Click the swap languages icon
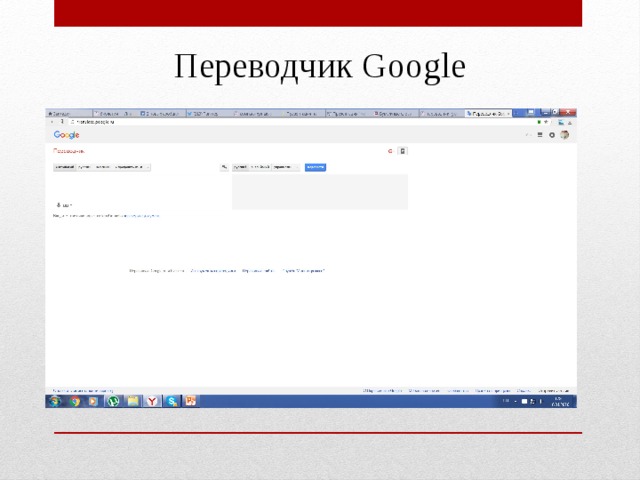The height and width of the screenshot is (480, 640). tap(224, 167)
